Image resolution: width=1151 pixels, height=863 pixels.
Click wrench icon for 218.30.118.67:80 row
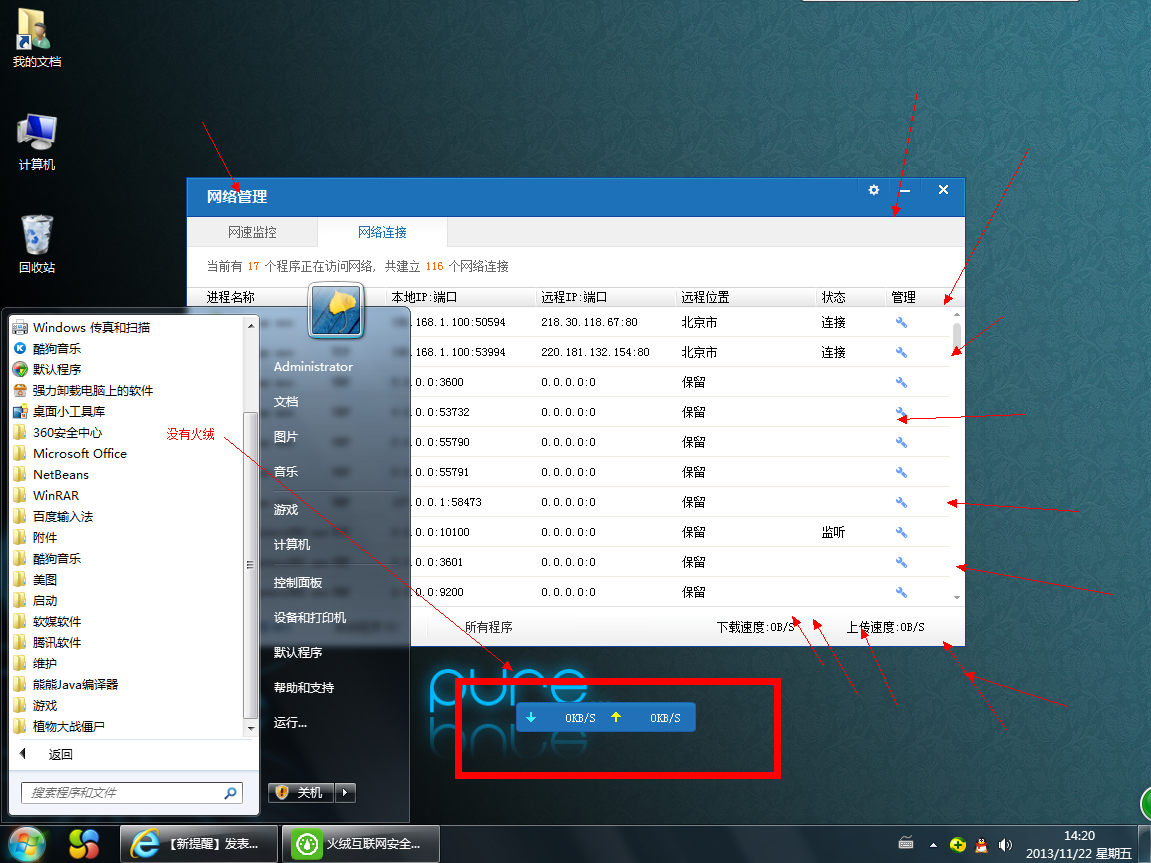point(901,322)
